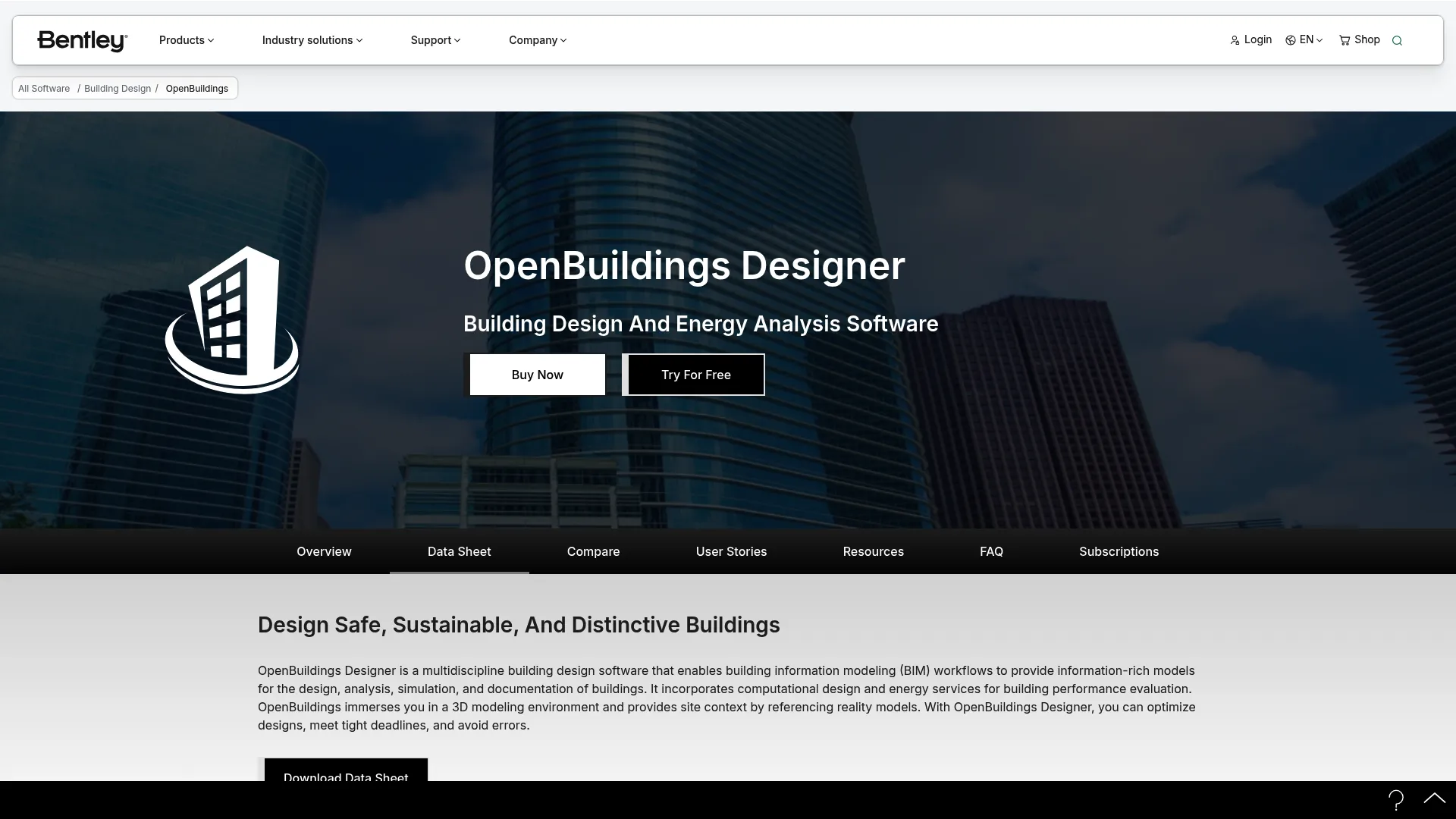The height and width of the screenshot is (819, 1456).
Task: Open the search magnifier icon in header
Action: (x=1397, y=41)
